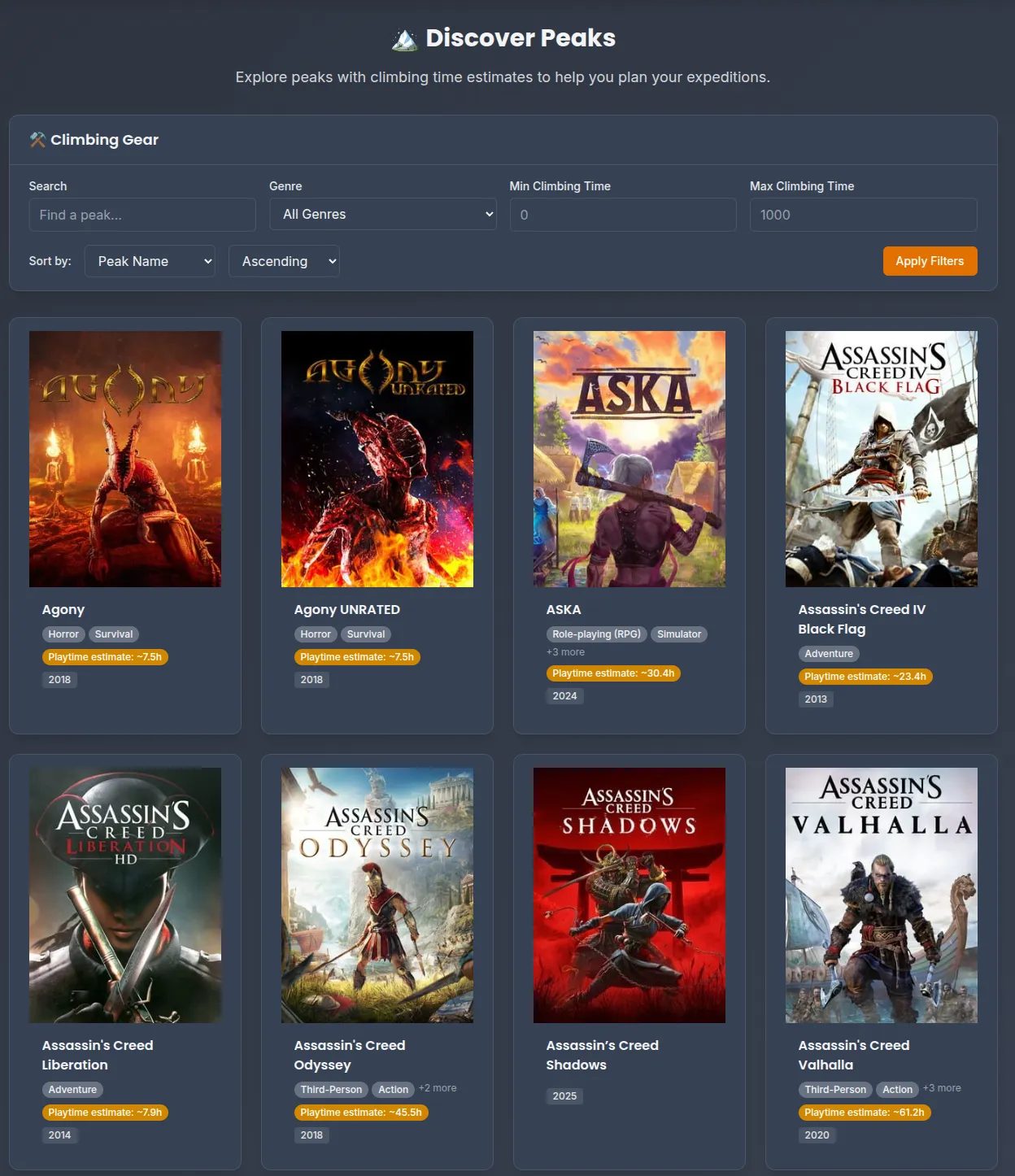Click the Role-playing (RPG) tag on ASKA
This screenshot has width=1015, height=1176.
pyautogui.click(x=597, y=634)
